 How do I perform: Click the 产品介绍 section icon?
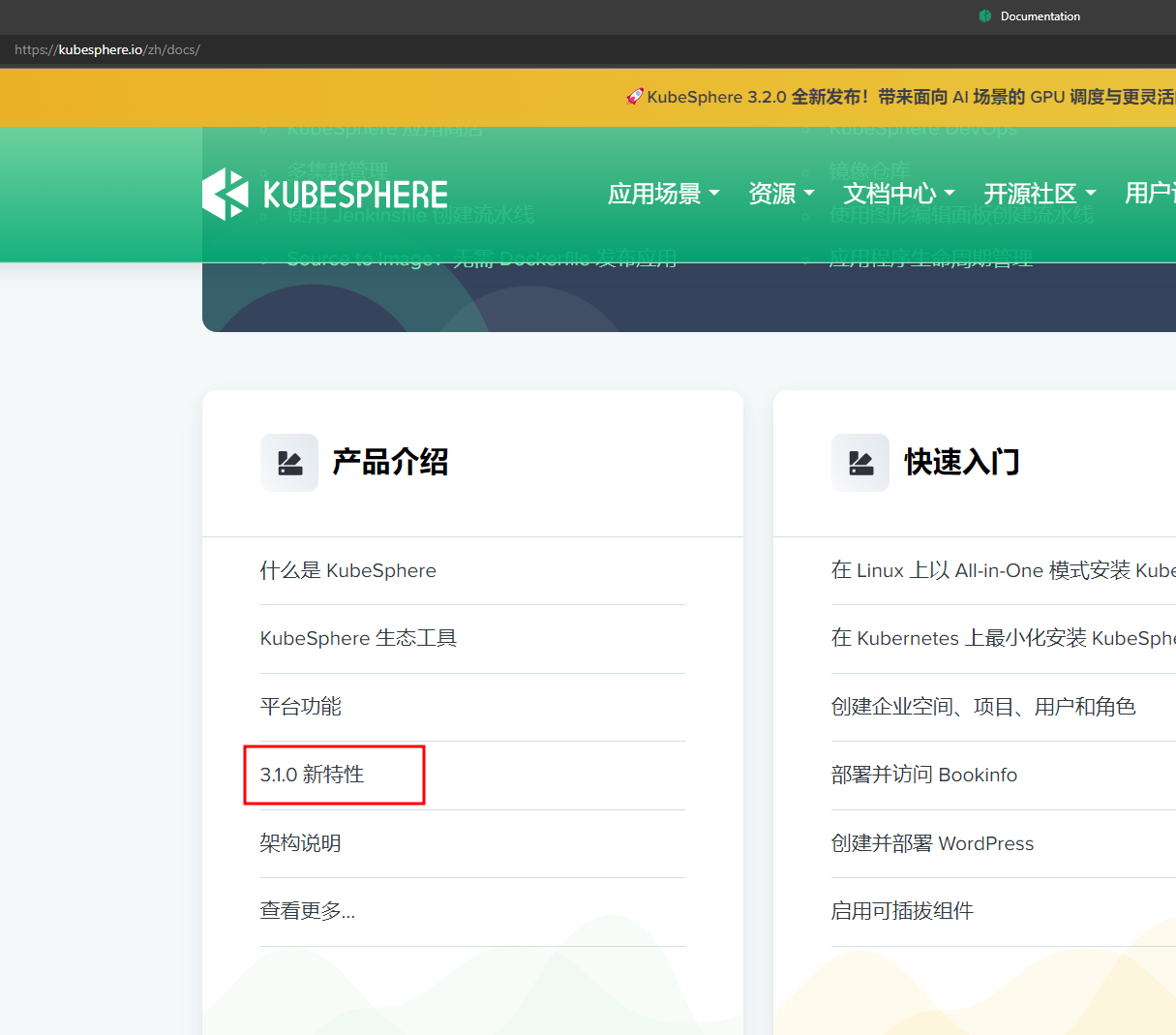tap(289, 463)
